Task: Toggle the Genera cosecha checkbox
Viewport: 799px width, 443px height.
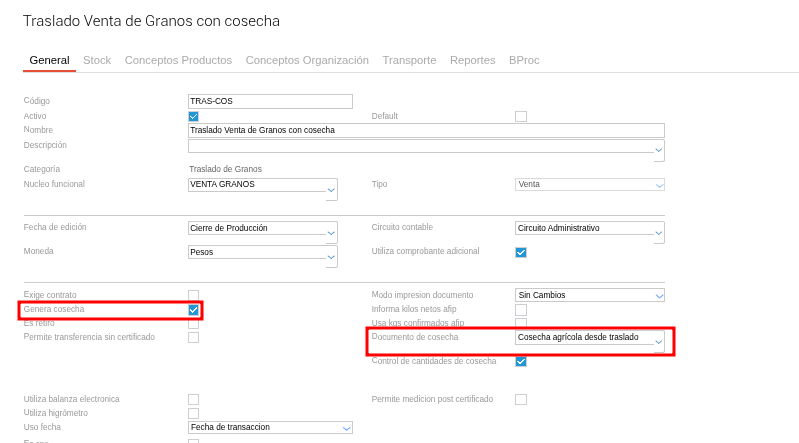Action: pyautogui.click(x=194, y=310)
